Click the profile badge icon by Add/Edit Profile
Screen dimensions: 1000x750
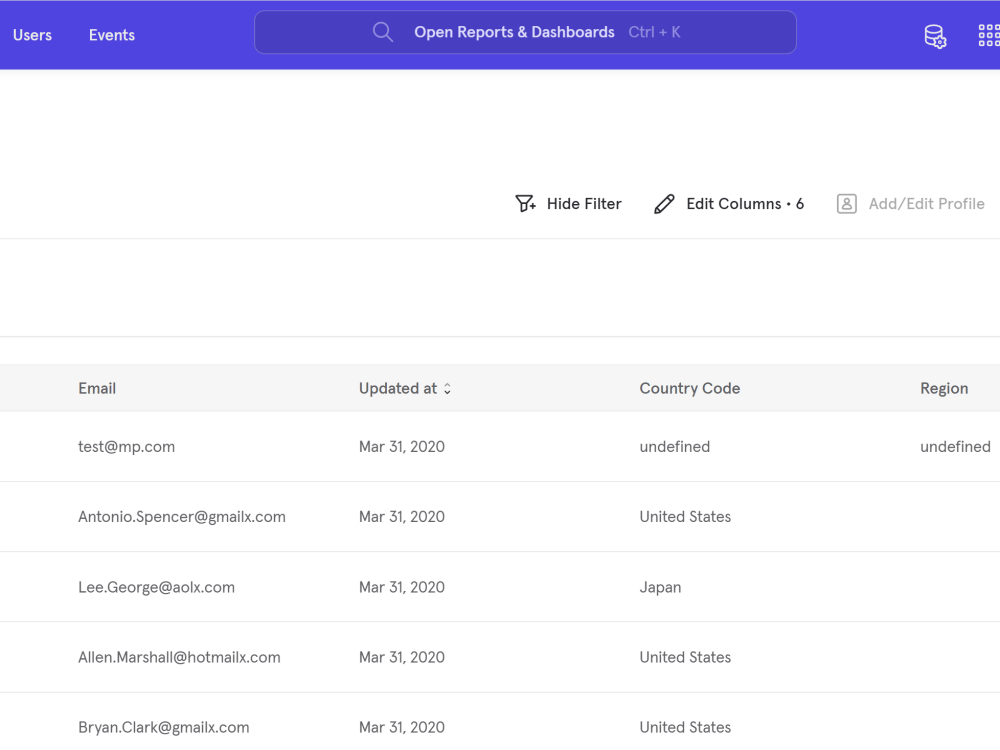pyautogui.click(x=846, y=203)
